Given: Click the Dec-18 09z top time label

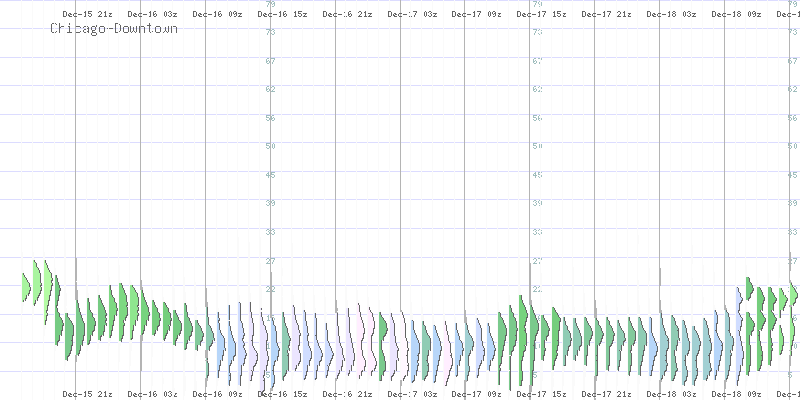Looking at the screenshot, I should 737,15.
